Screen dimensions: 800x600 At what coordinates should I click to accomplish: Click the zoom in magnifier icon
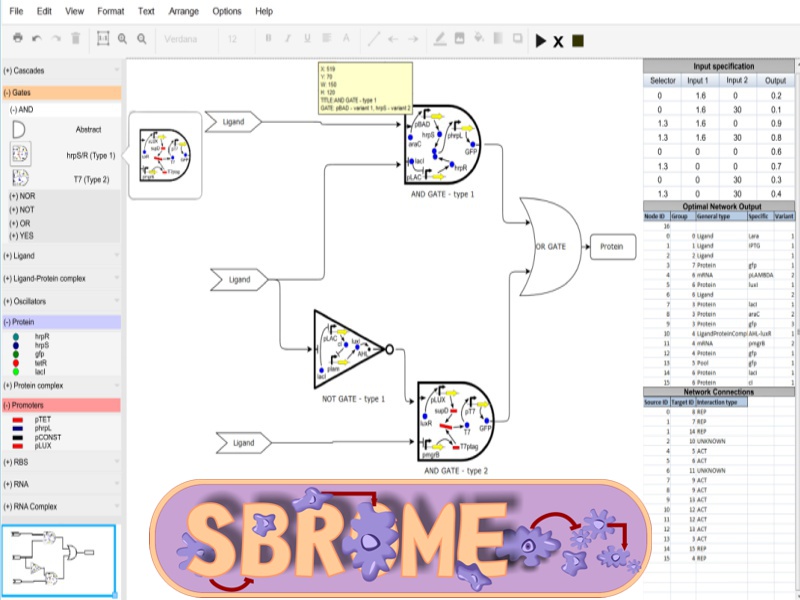pos(122,39)
